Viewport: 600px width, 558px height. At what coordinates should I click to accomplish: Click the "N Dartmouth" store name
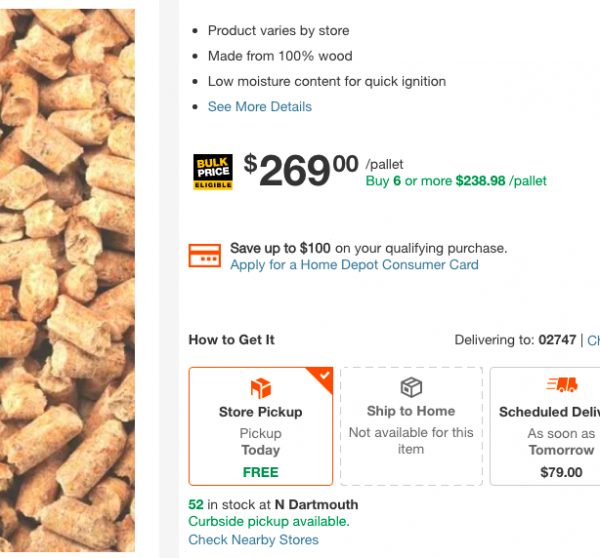316,504
